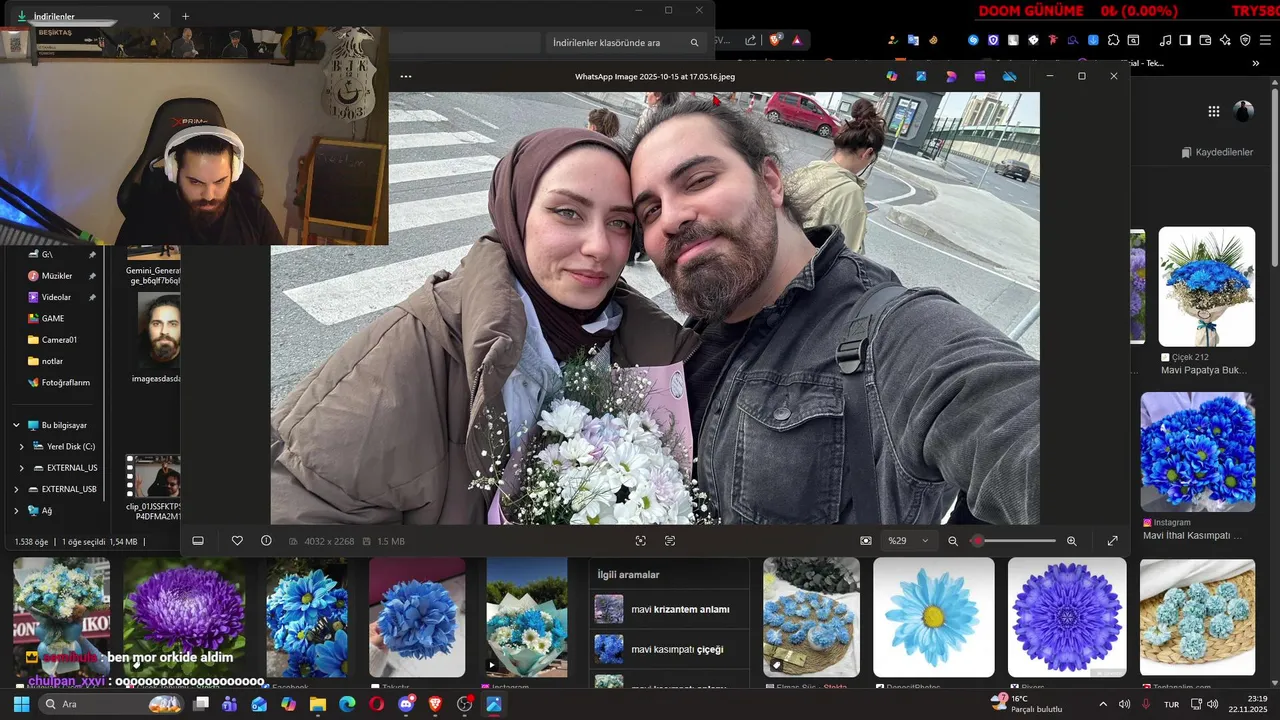Show file info for the WhatsApp image
This screenshot has height=720, width=1280.
(266, 541)
